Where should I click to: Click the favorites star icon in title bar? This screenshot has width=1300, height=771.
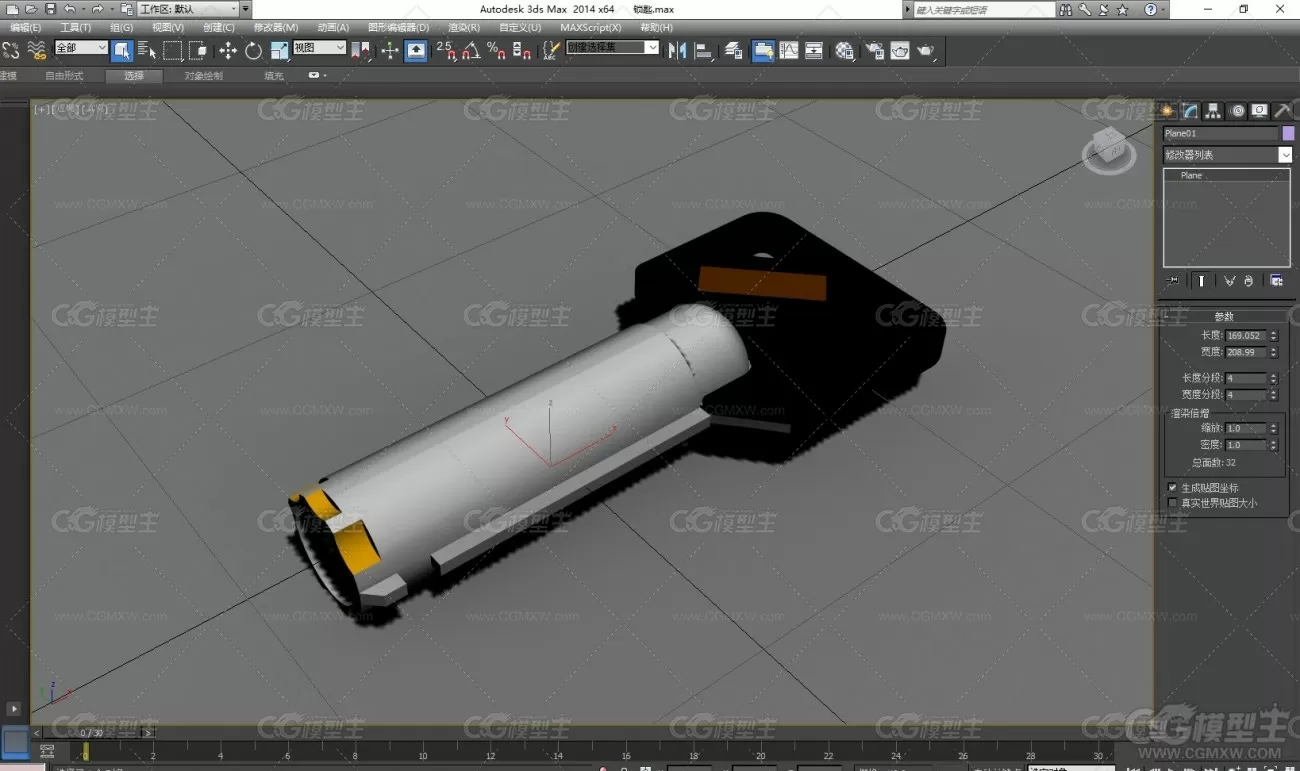pos(1123,9)
